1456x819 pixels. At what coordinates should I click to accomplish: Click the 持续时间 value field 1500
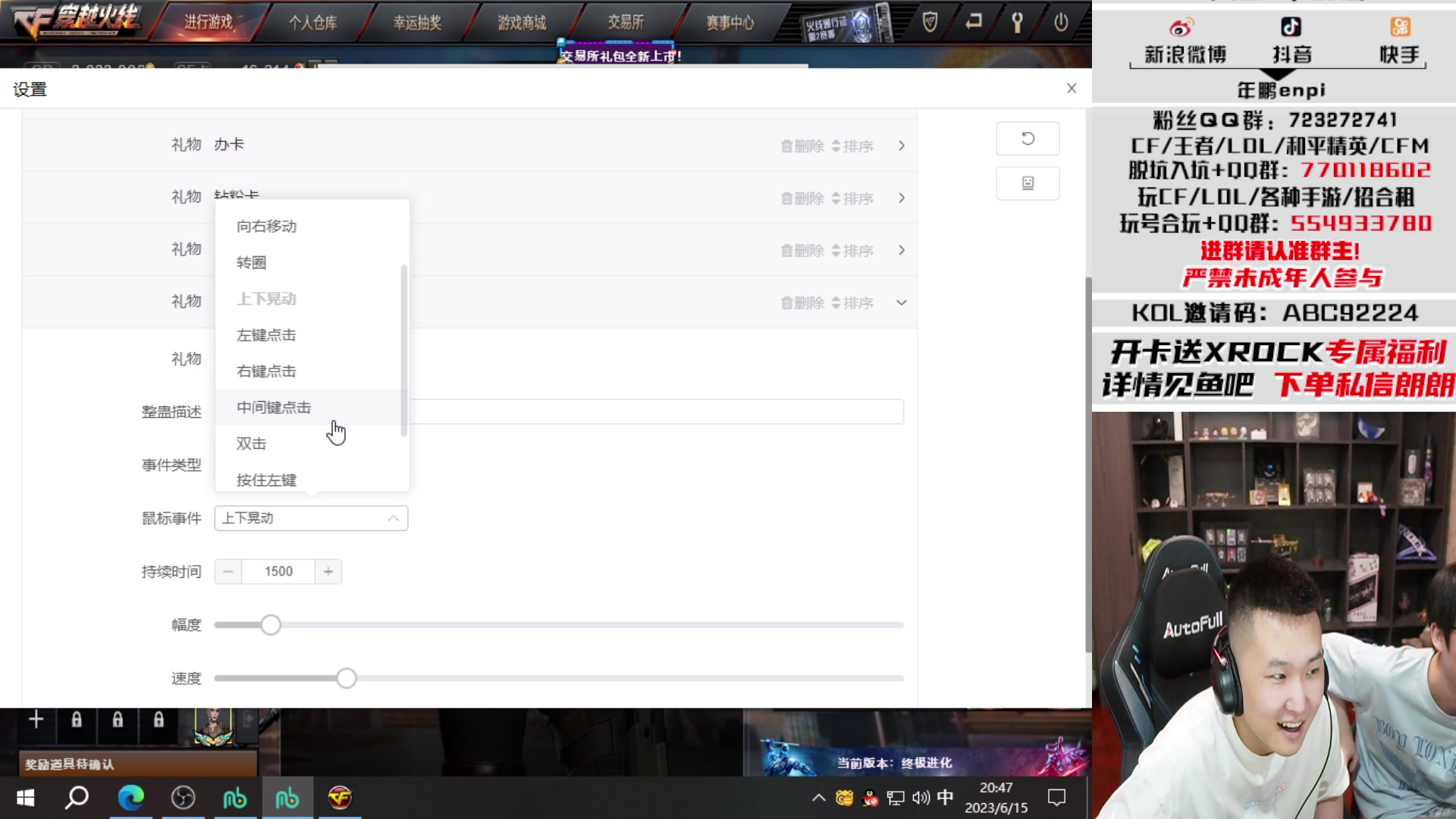point(278,572)
